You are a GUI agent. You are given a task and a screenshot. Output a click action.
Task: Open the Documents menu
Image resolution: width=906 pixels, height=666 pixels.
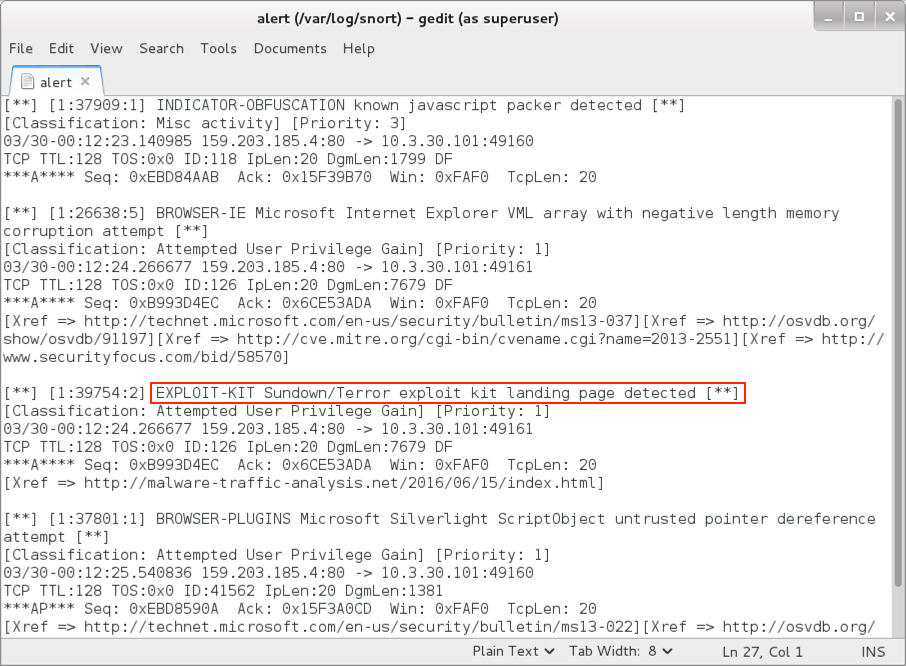290,49
